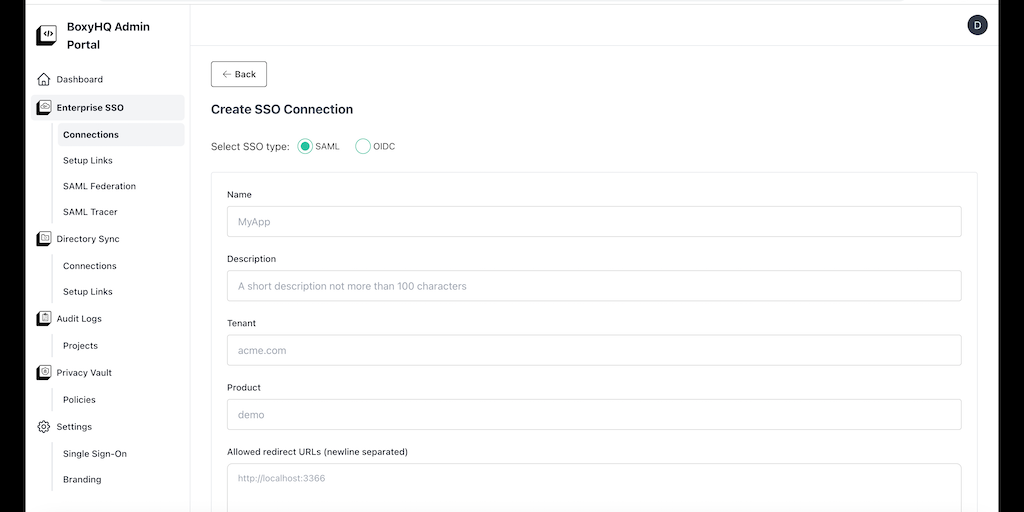Click the Audit Logs icon
The width and height of the screenshot is (1024, 512).
44,318
